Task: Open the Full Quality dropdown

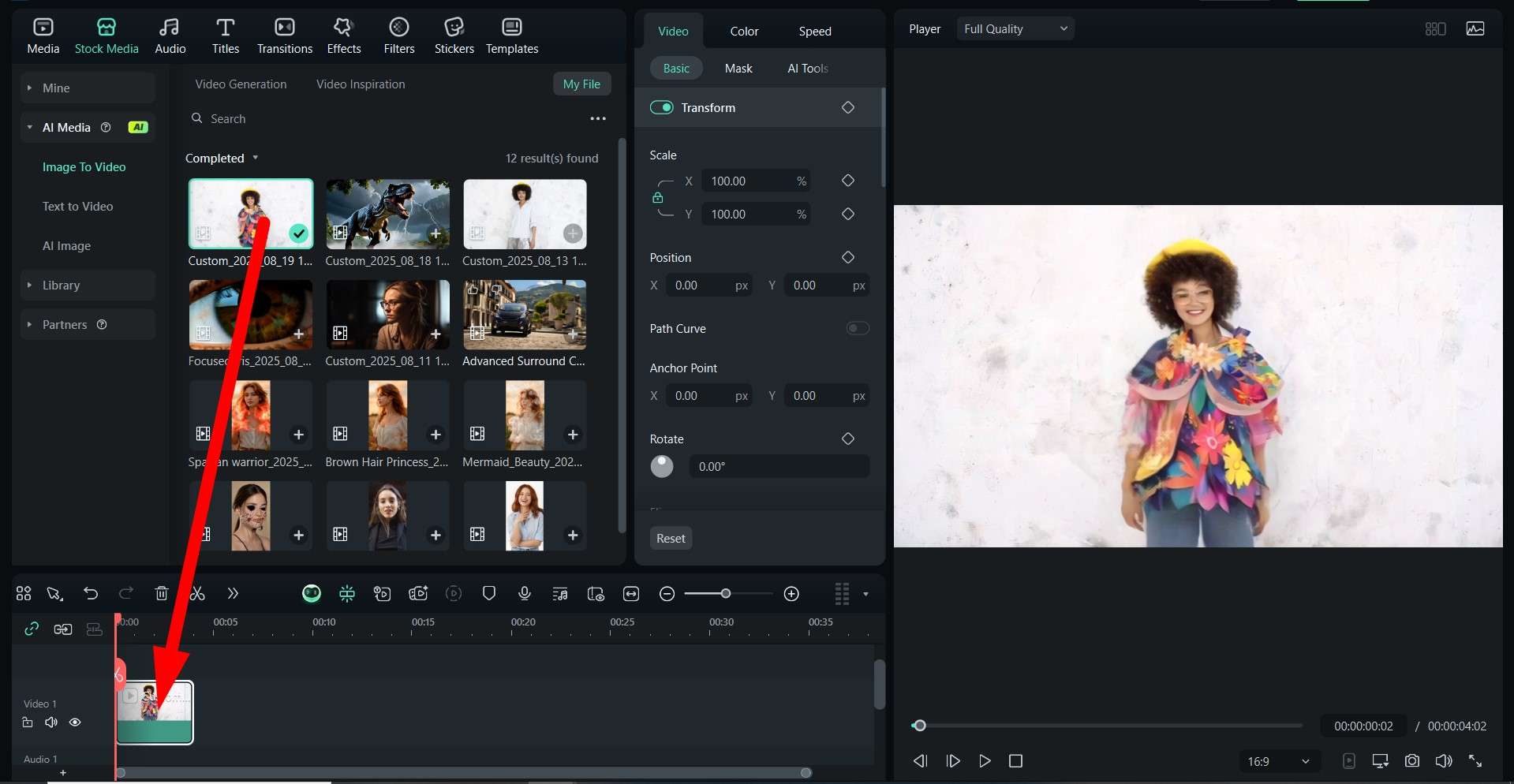Action: 1015,29
